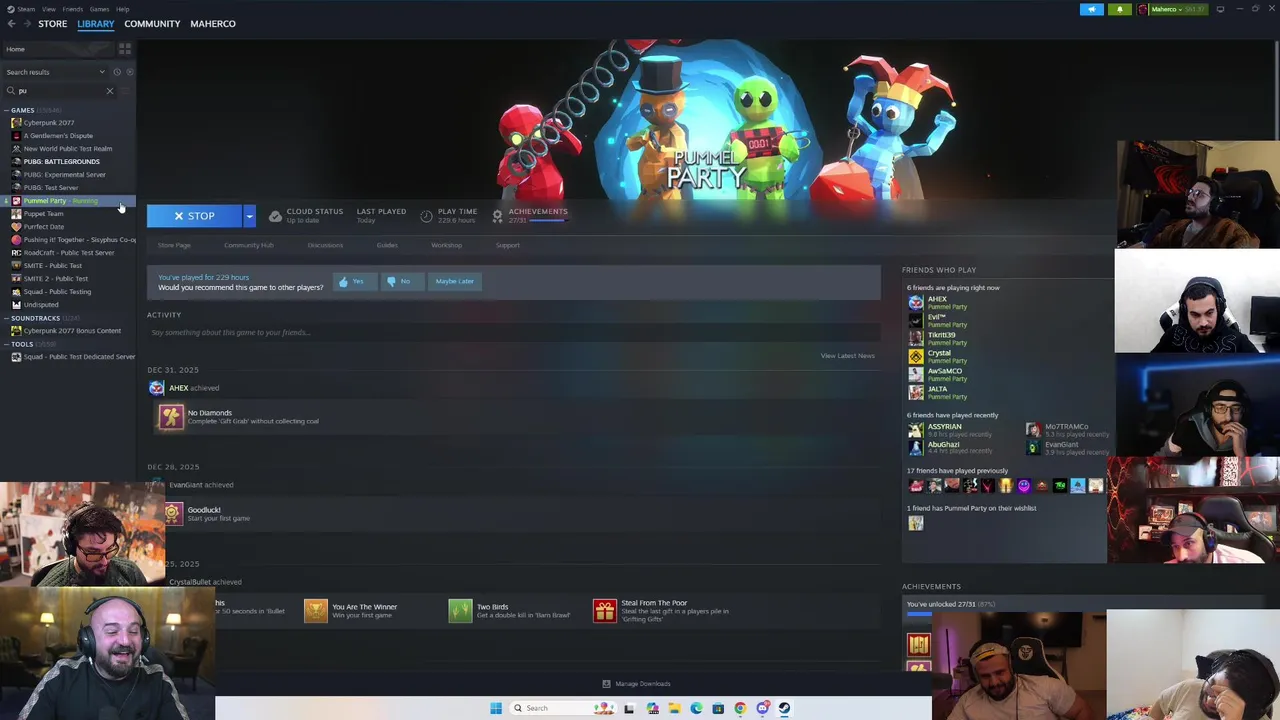Click the activity comment input field
This screenshot has height=720, width=1280.
pyautogui.click(x=513, y=332)
